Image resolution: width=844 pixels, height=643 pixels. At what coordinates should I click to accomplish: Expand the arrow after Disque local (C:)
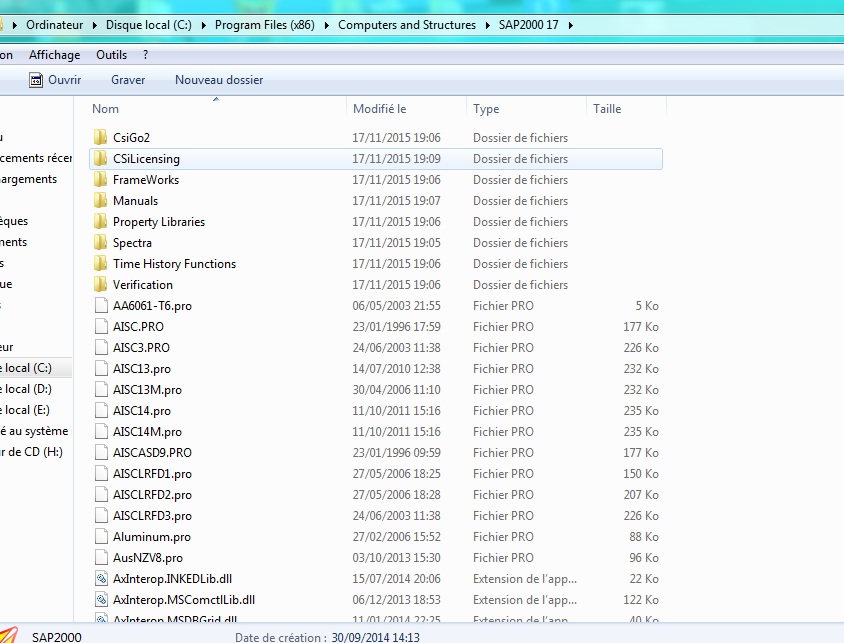(203, 25)
